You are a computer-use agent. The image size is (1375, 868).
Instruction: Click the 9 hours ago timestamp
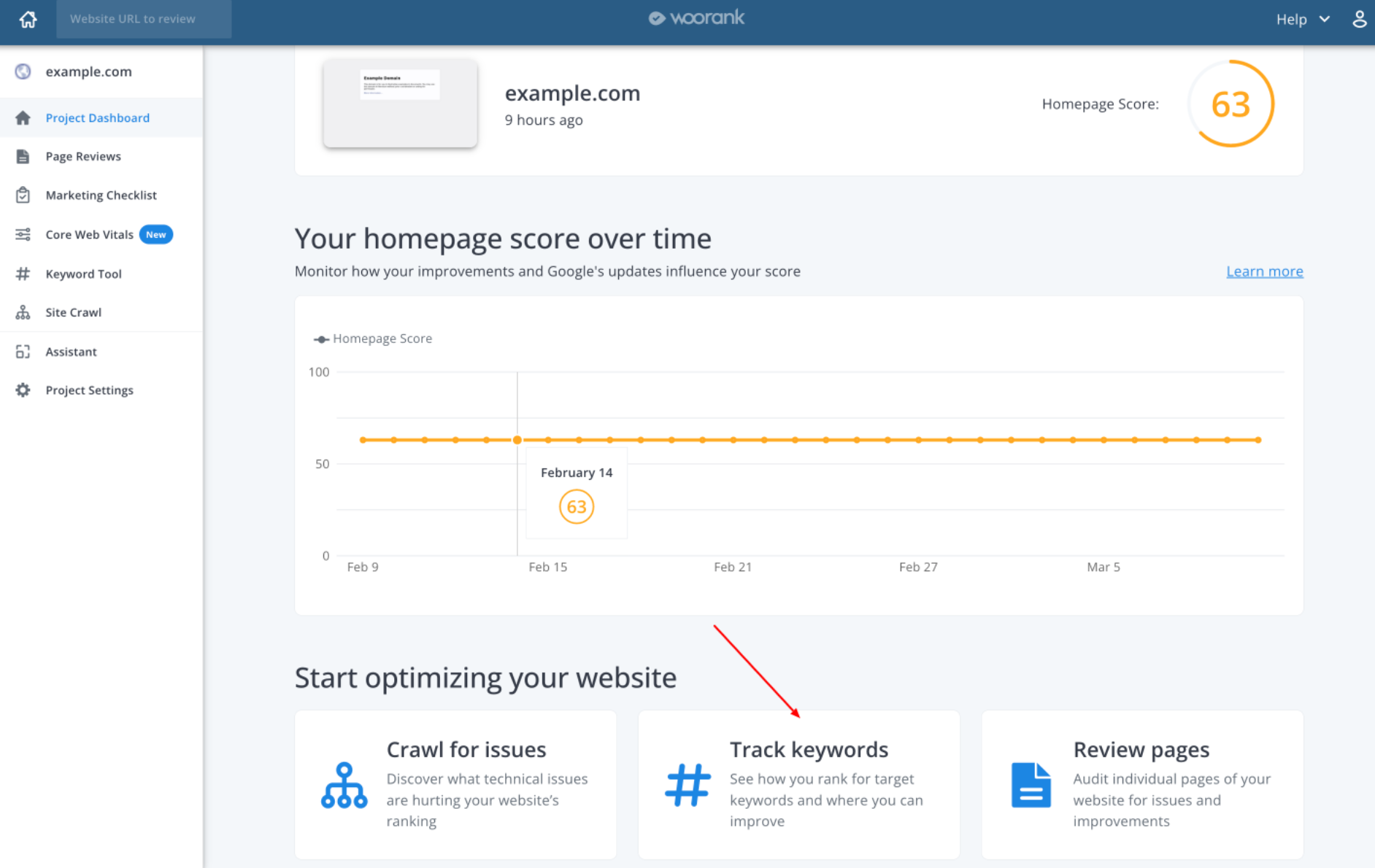(x=544, y=120)
